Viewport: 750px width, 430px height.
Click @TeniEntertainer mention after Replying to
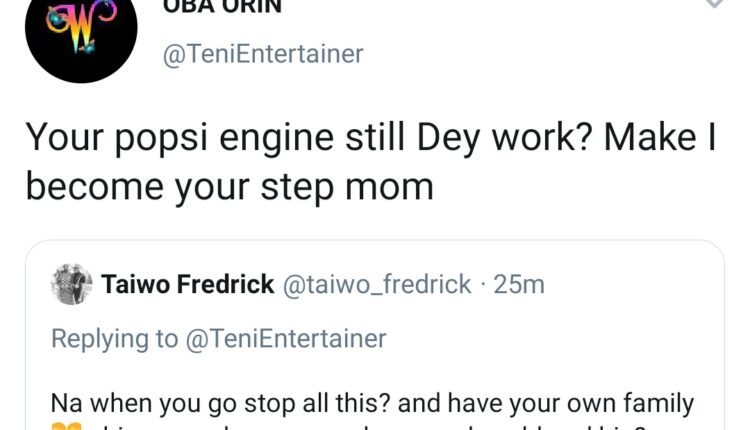point(284,338)
